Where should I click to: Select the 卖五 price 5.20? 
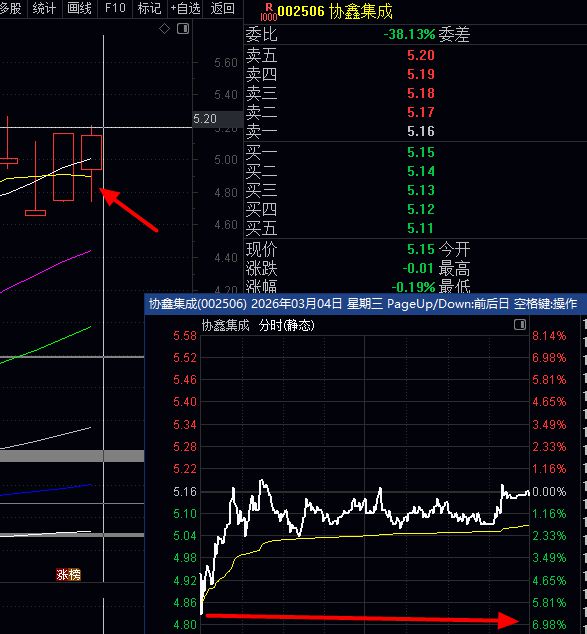coord(421,55)
